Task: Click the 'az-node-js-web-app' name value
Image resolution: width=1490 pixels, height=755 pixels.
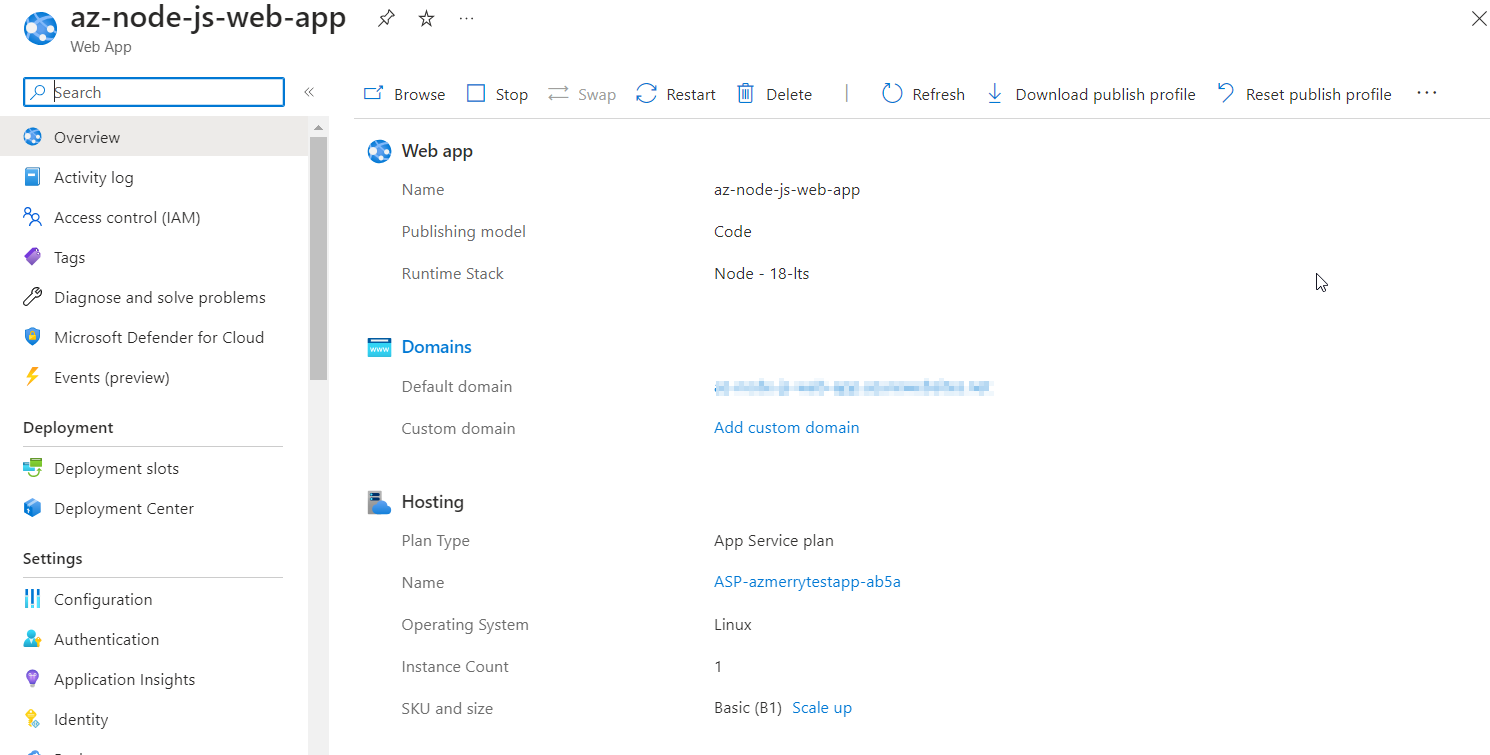Action: pyautogui.click(x=787, y=189)
